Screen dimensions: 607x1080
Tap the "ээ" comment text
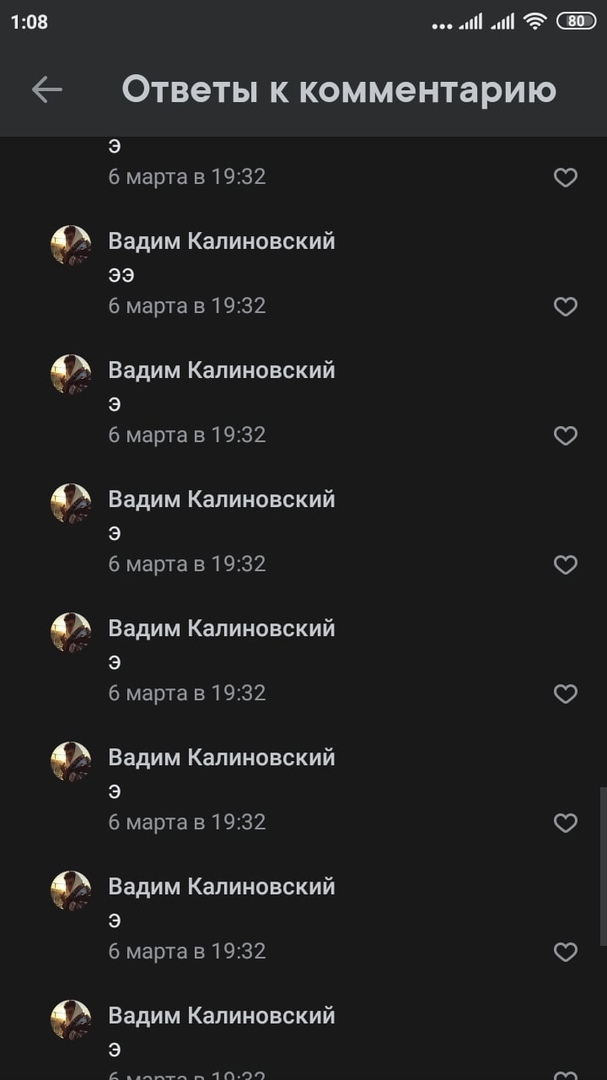click(121, 276)
